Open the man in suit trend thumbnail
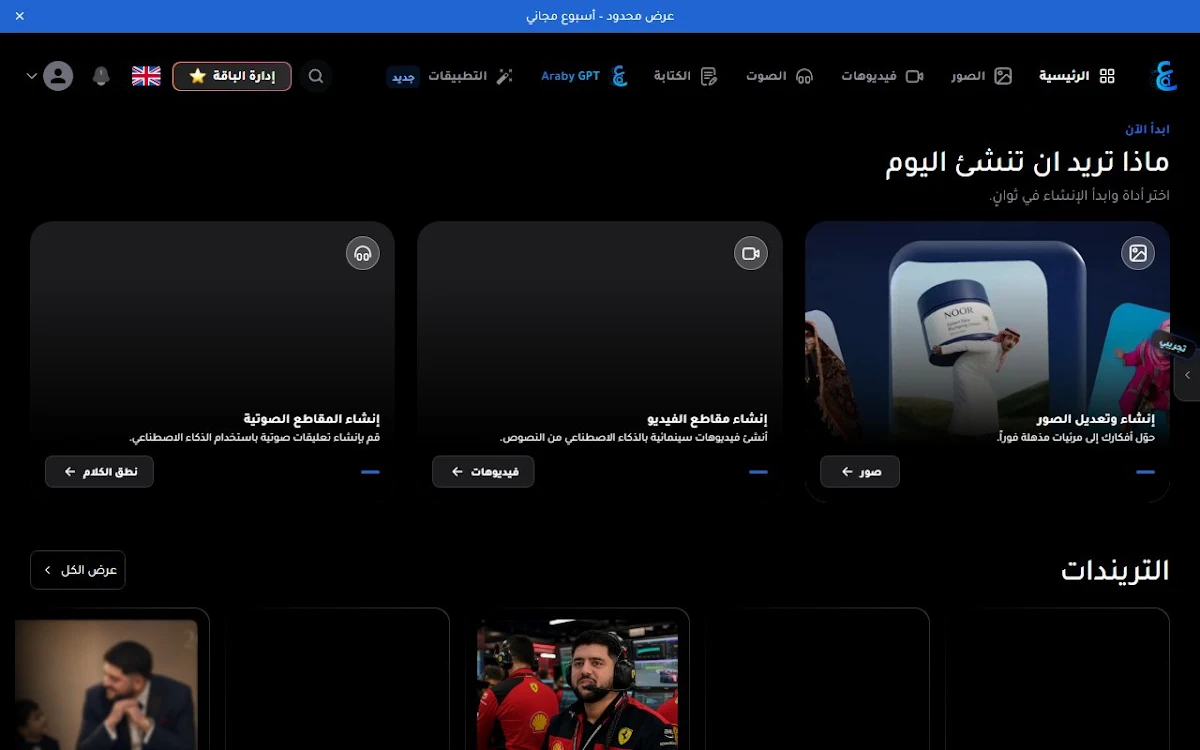1200x750 pixels. pos(106,685)
